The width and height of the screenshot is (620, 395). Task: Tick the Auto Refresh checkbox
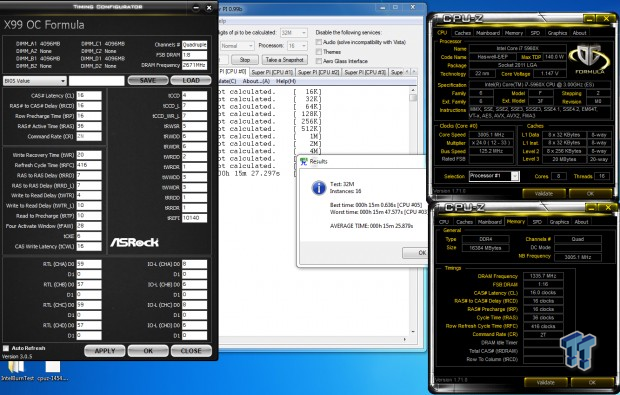(6, 348)
